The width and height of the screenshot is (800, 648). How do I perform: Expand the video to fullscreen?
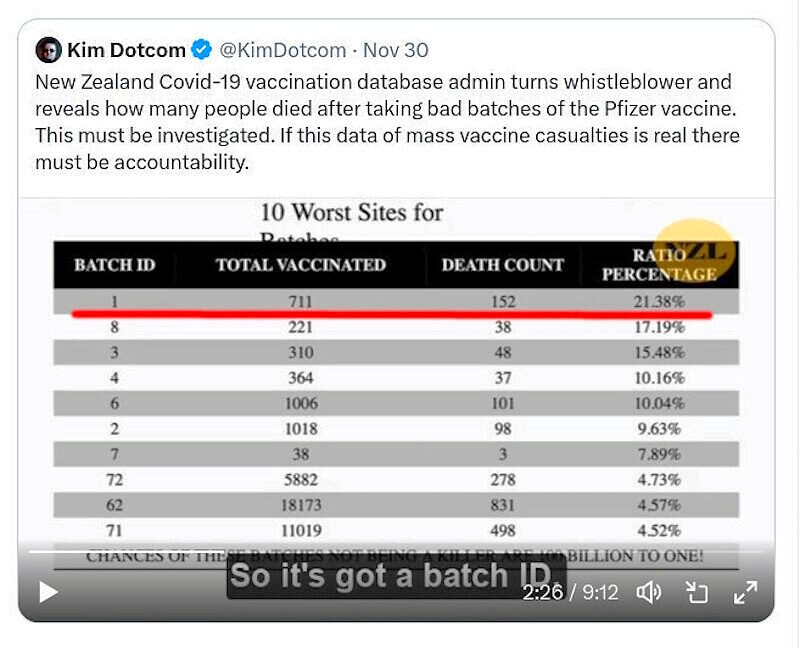(x=745, y=592)
